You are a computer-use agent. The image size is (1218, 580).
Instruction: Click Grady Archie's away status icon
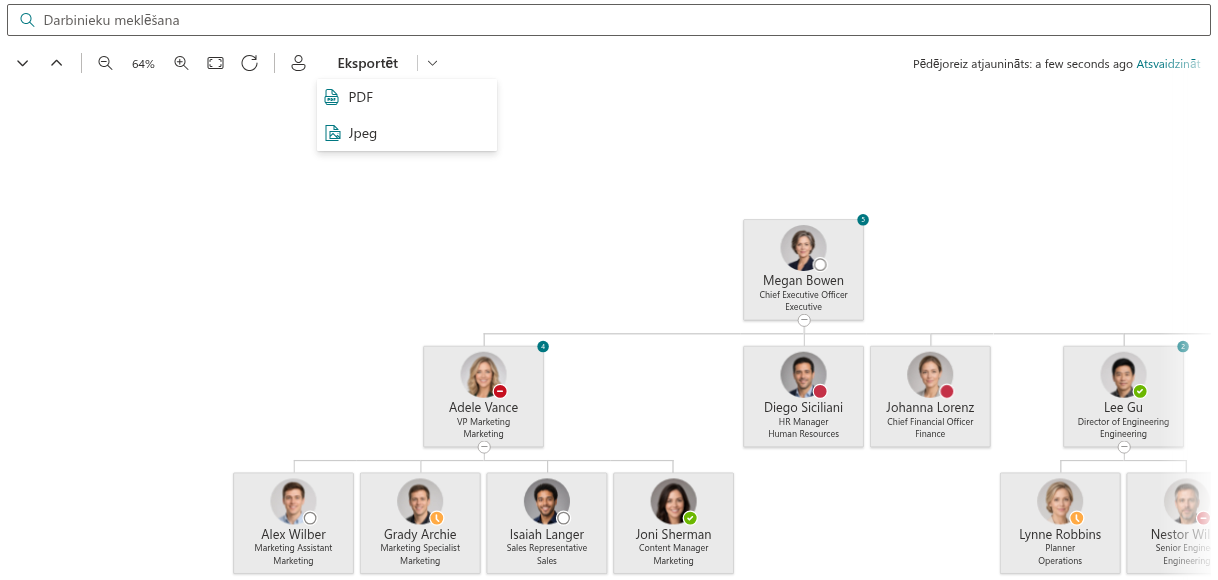coord(437,518)
